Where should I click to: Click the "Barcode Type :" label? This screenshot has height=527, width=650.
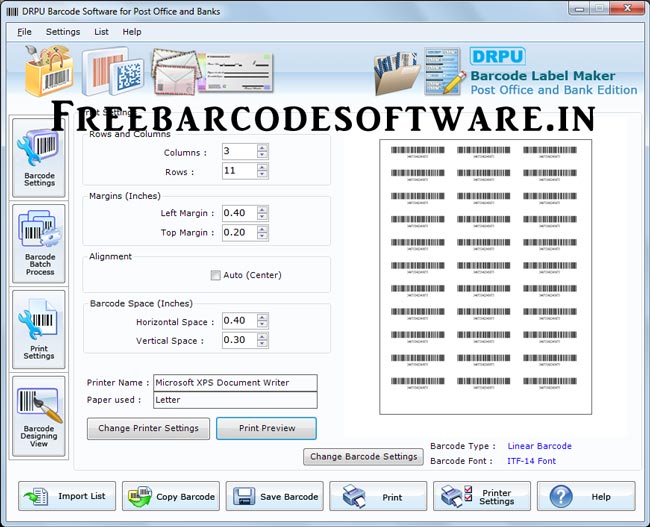463,446
